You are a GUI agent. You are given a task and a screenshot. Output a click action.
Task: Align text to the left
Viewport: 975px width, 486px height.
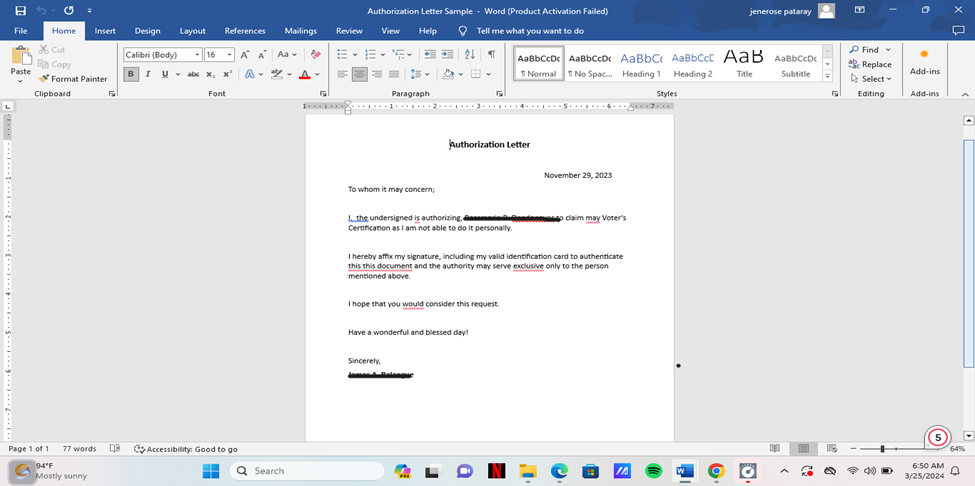tap(343, 74)
